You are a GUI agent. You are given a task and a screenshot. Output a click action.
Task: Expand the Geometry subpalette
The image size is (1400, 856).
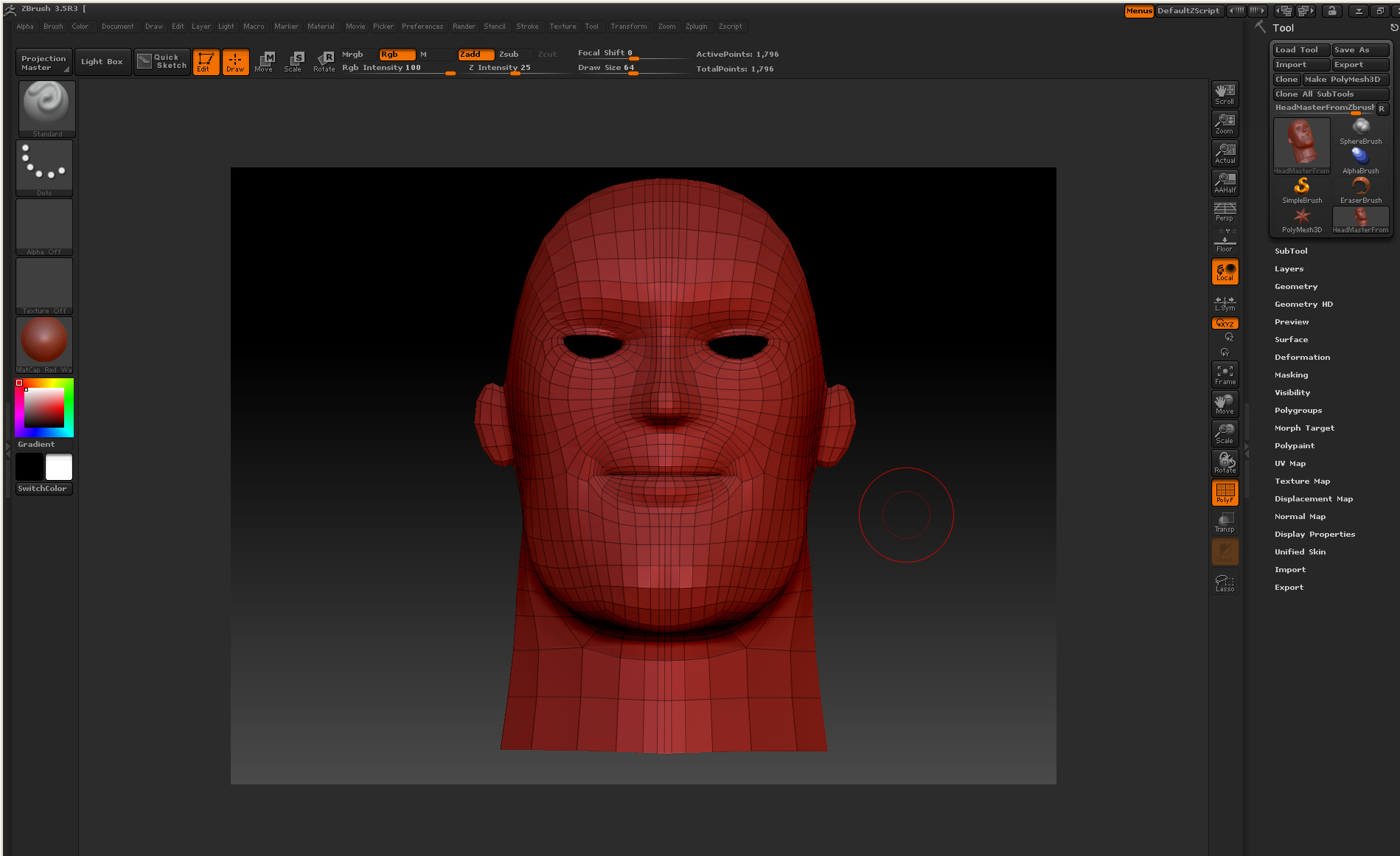[x=1295, y=287]
